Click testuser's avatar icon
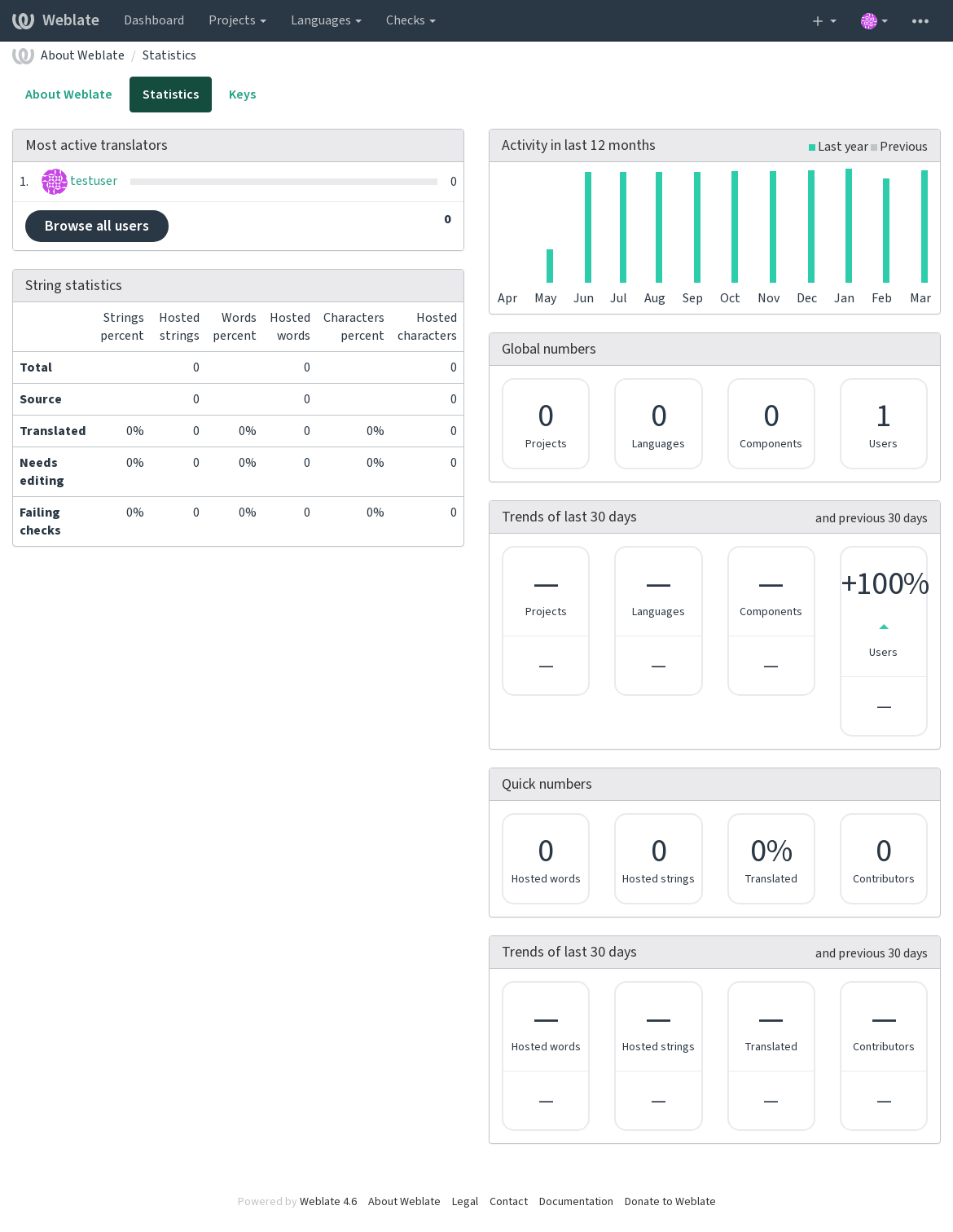The width and height of the screenshot is (953, 1232). (55, 181)
